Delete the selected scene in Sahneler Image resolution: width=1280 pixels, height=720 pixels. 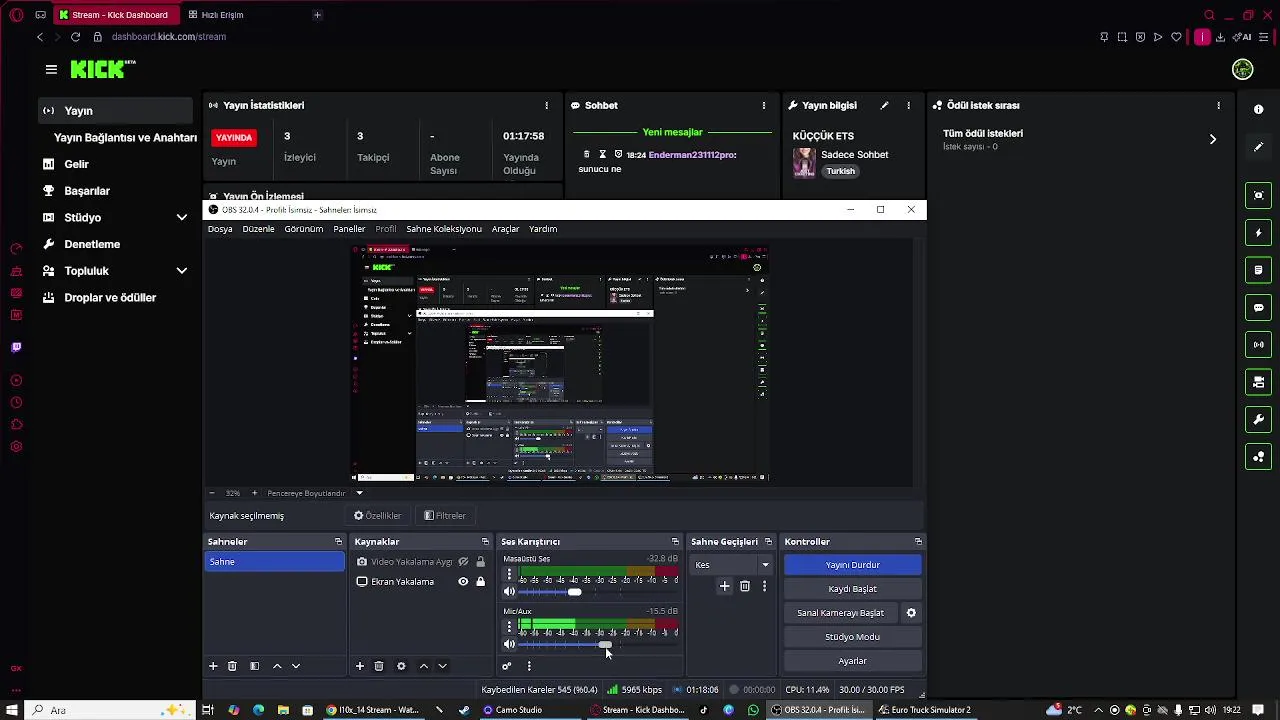232,666
